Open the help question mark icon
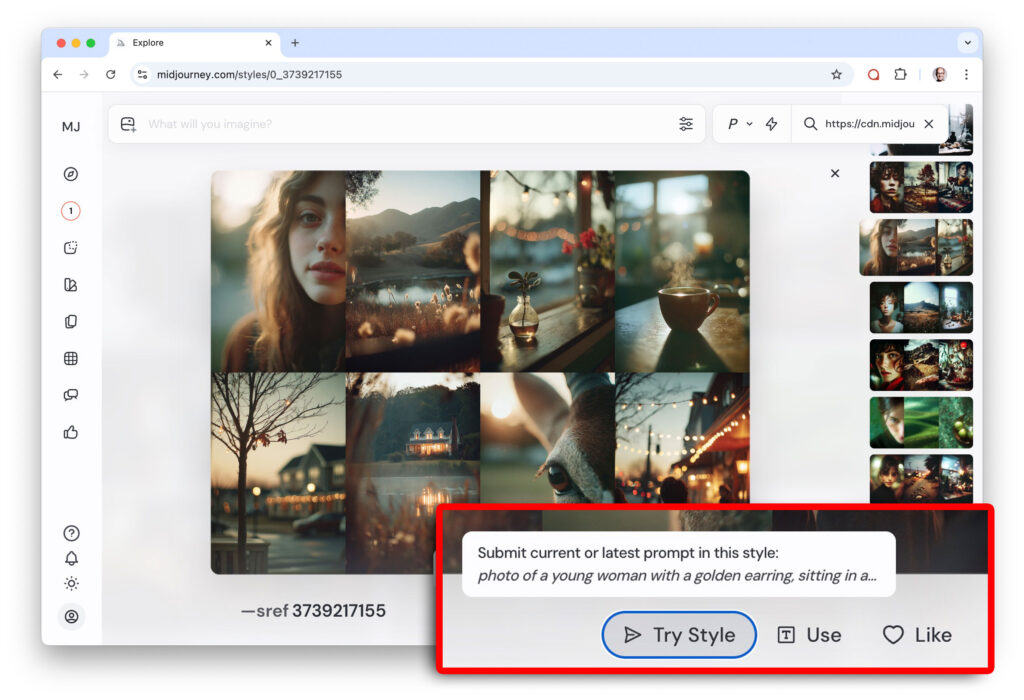 coord(71,533)
